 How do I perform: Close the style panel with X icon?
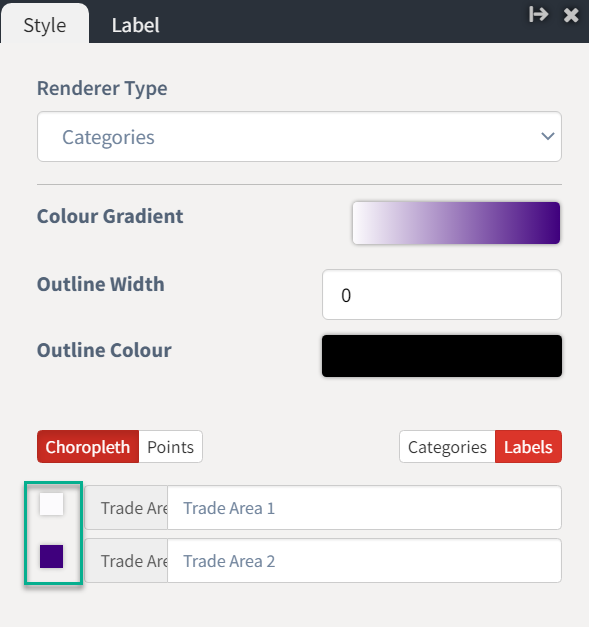571,15
